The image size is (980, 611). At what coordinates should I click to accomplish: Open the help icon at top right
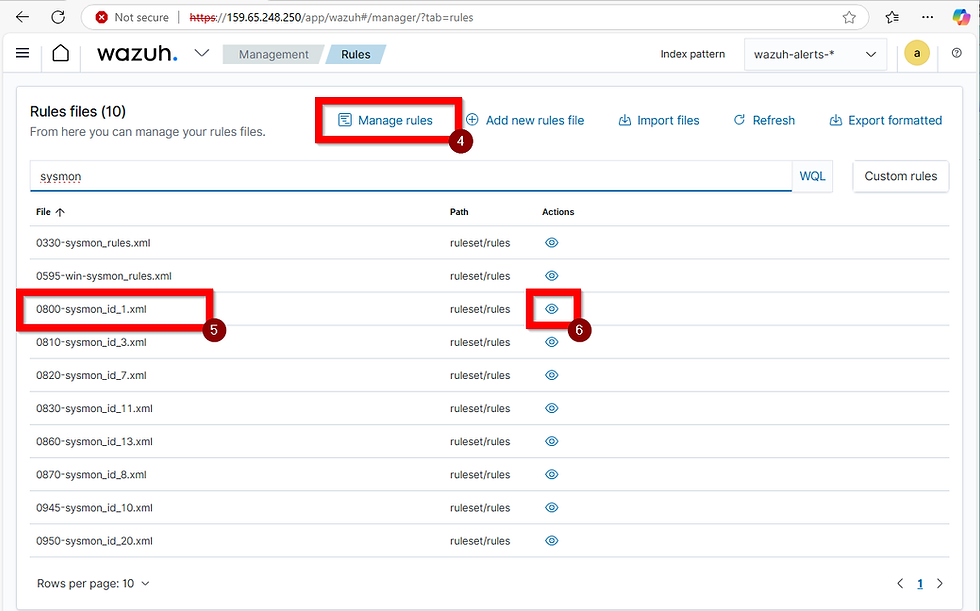tap(956, 53)
